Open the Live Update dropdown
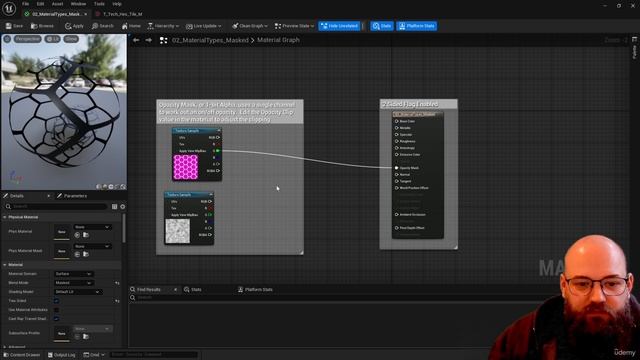The image size is (640, 360). (203, 26)
